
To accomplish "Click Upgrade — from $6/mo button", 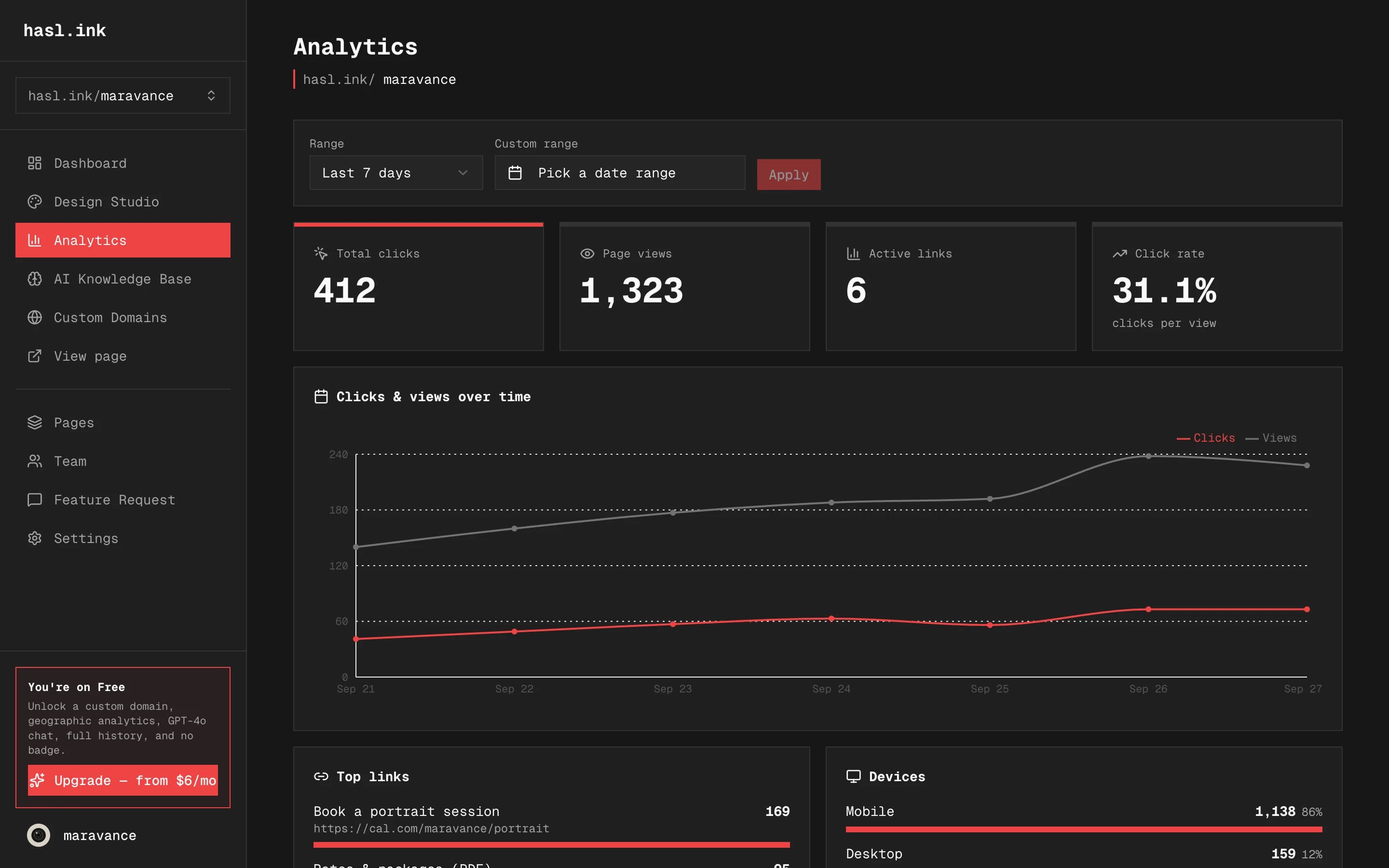I will [x=123, y=780].
